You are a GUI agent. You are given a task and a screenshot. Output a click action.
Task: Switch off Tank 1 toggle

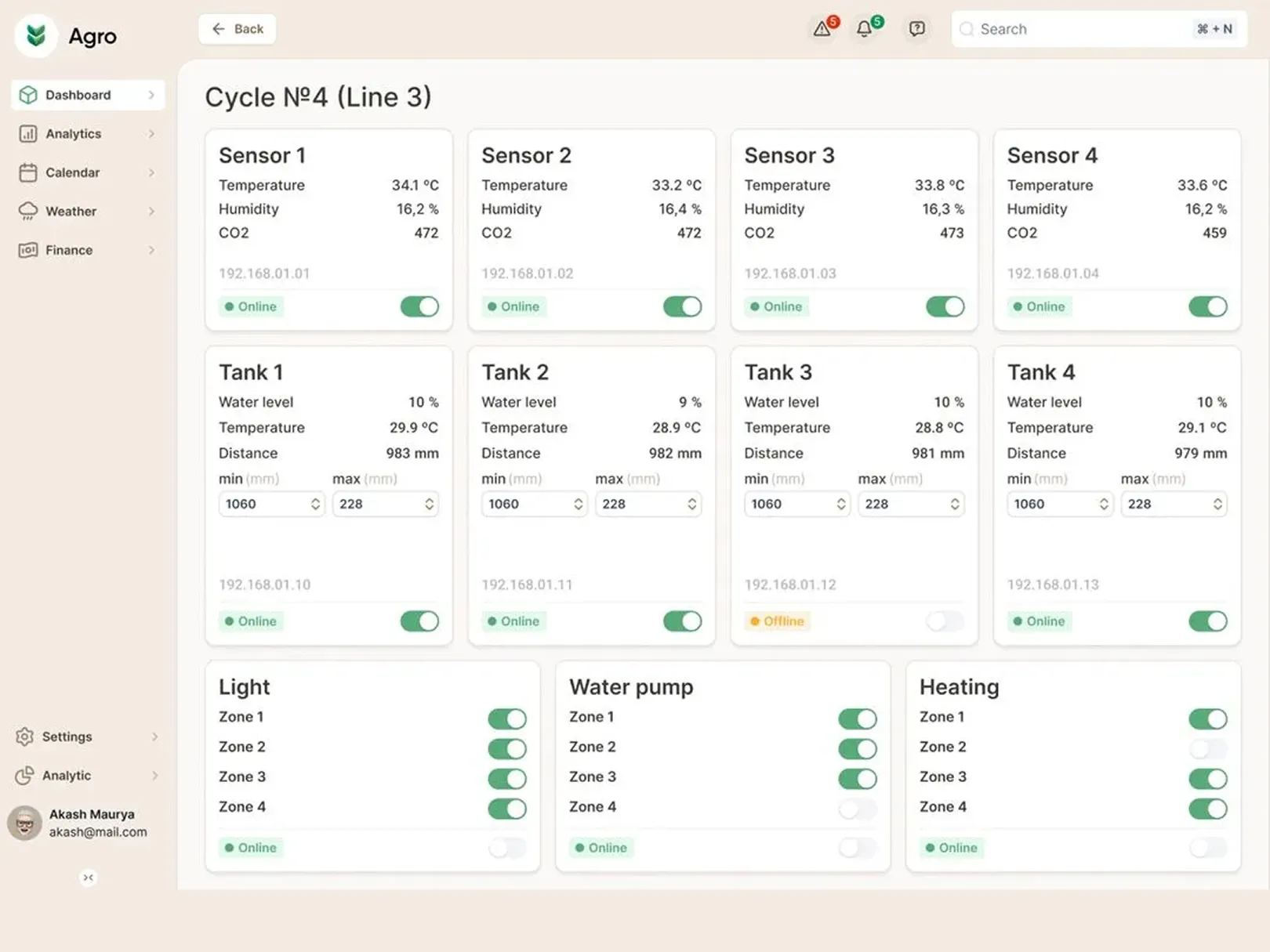419,621
